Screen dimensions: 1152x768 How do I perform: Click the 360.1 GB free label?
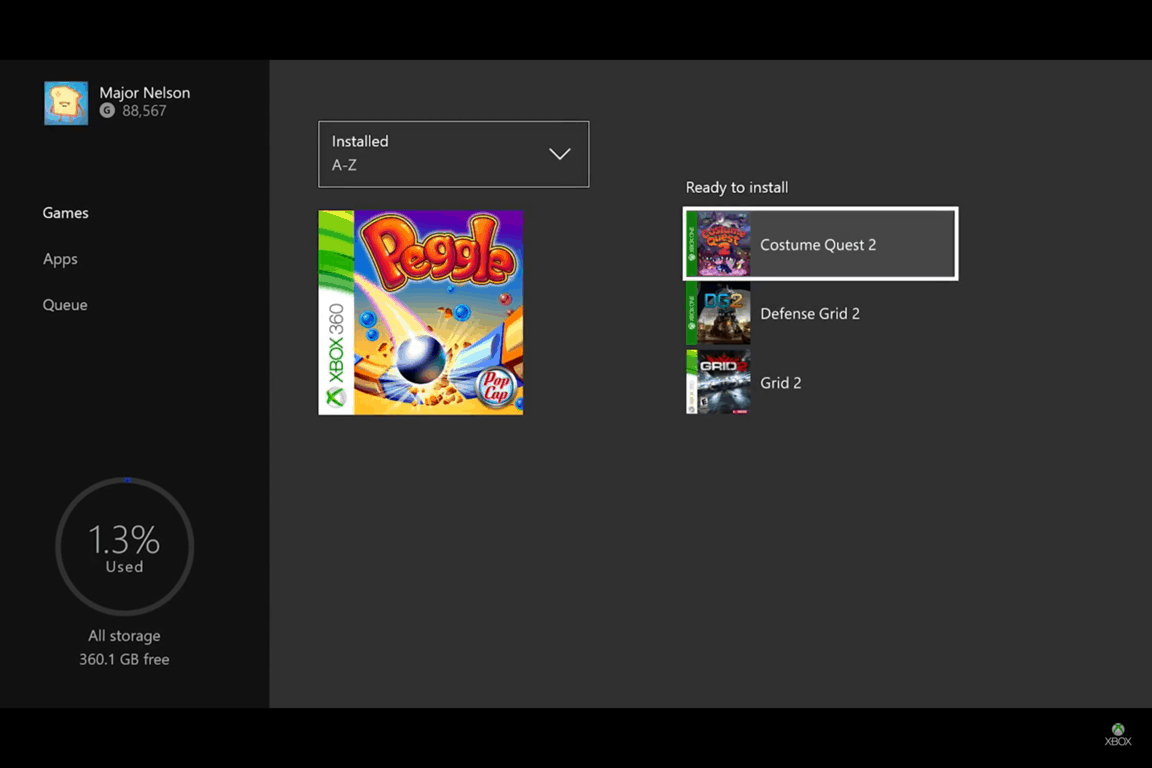[x=124, y=659]
